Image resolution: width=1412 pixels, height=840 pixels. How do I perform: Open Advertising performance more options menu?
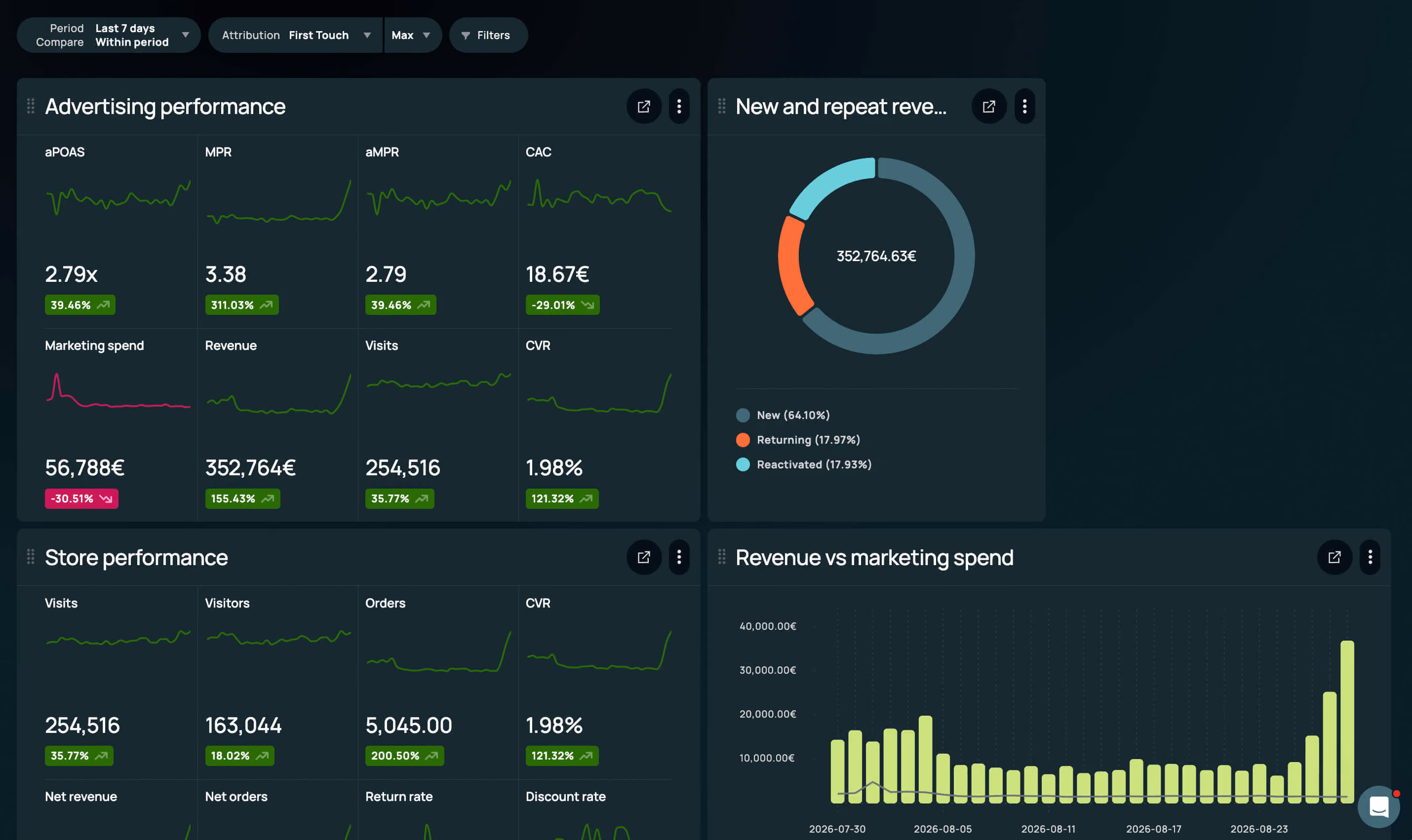tap(679, 107)
